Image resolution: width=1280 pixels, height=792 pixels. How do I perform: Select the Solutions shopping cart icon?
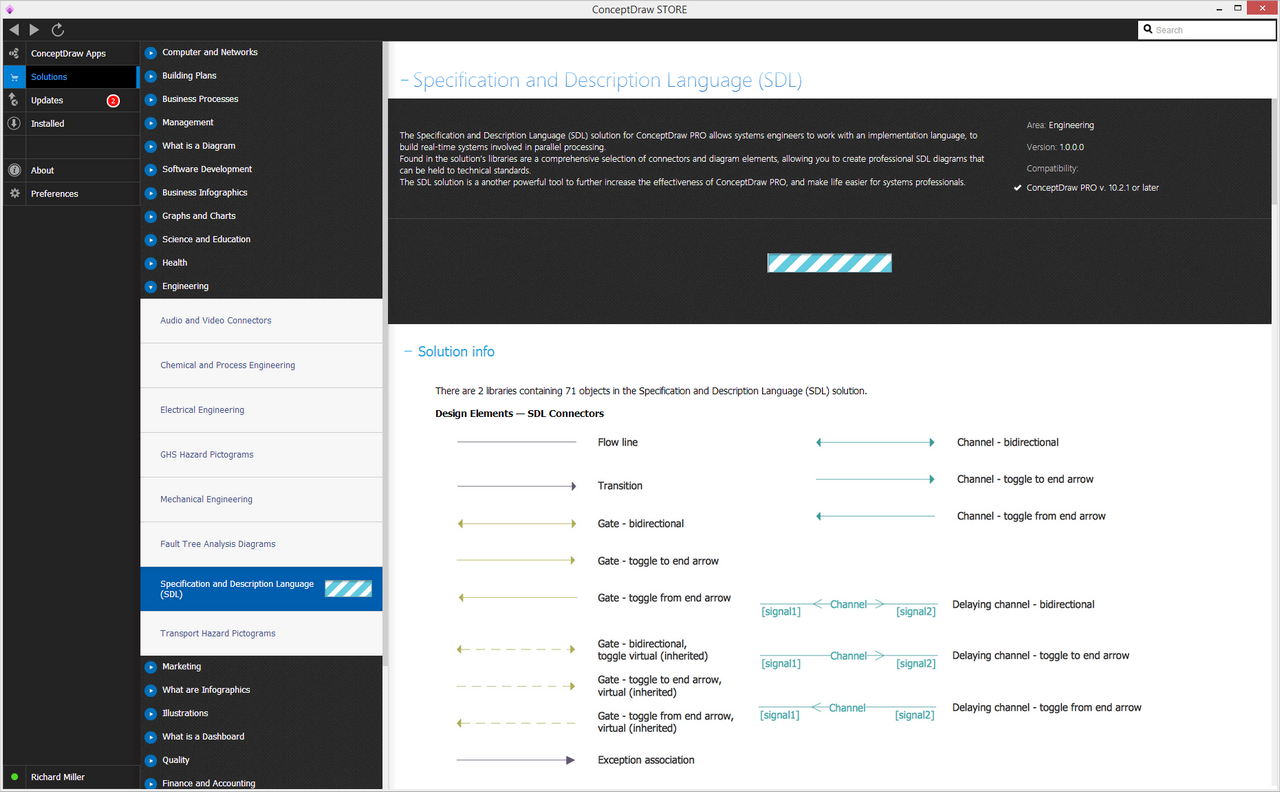[14, 77]
